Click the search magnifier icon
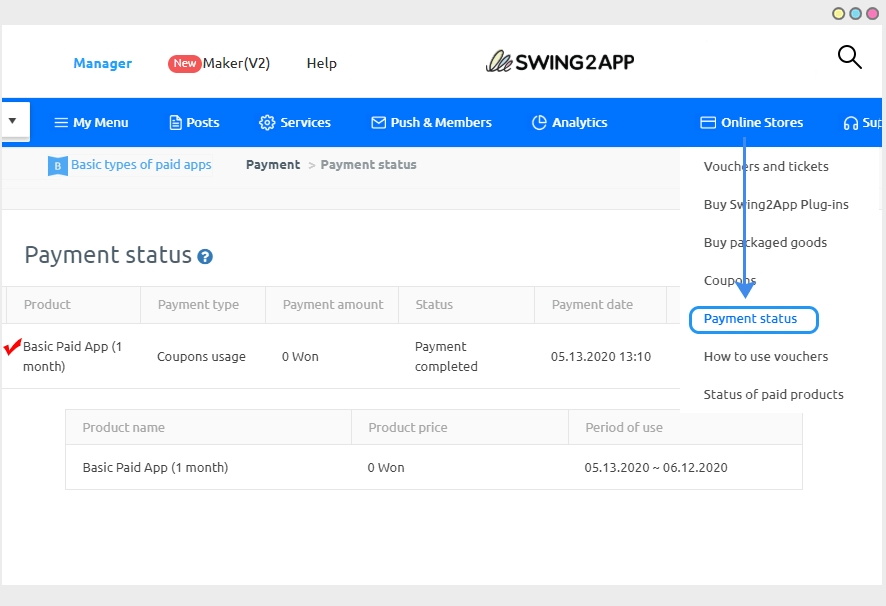This screenshot has width=886, height=606. pyautogui.click(x=849, y=58)
